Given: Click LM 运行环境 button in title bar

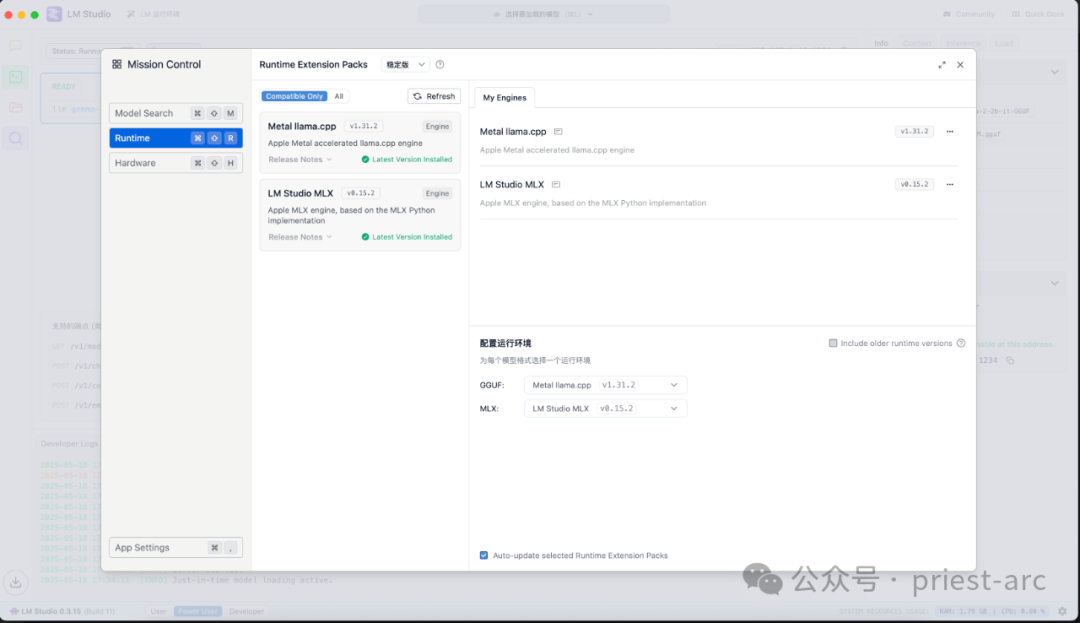Looking at the screenshot, I should click(154, 14).
